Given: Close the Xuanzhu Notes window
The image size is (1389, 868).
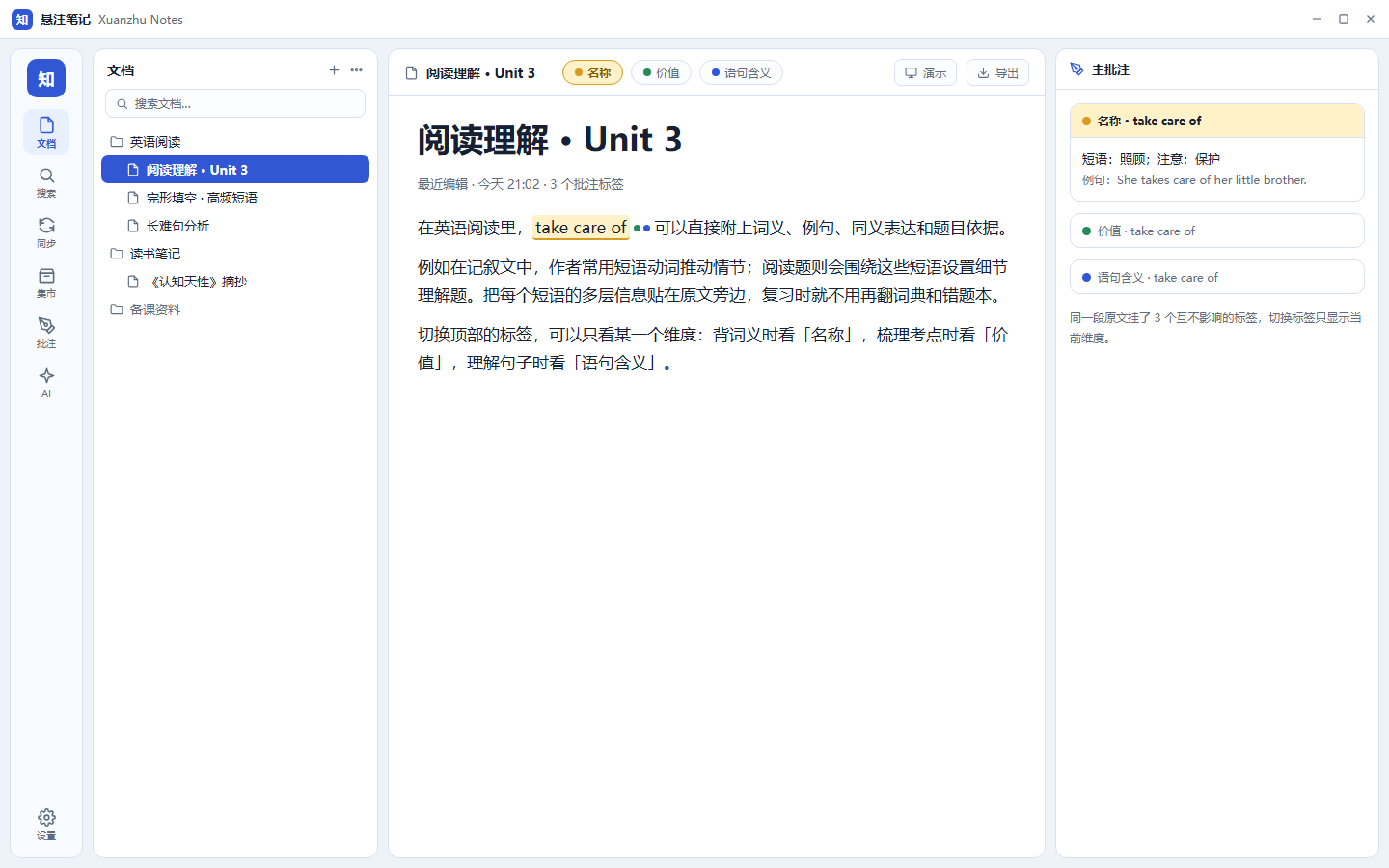Looking at the screenshot, I should tap(1371, 19).
